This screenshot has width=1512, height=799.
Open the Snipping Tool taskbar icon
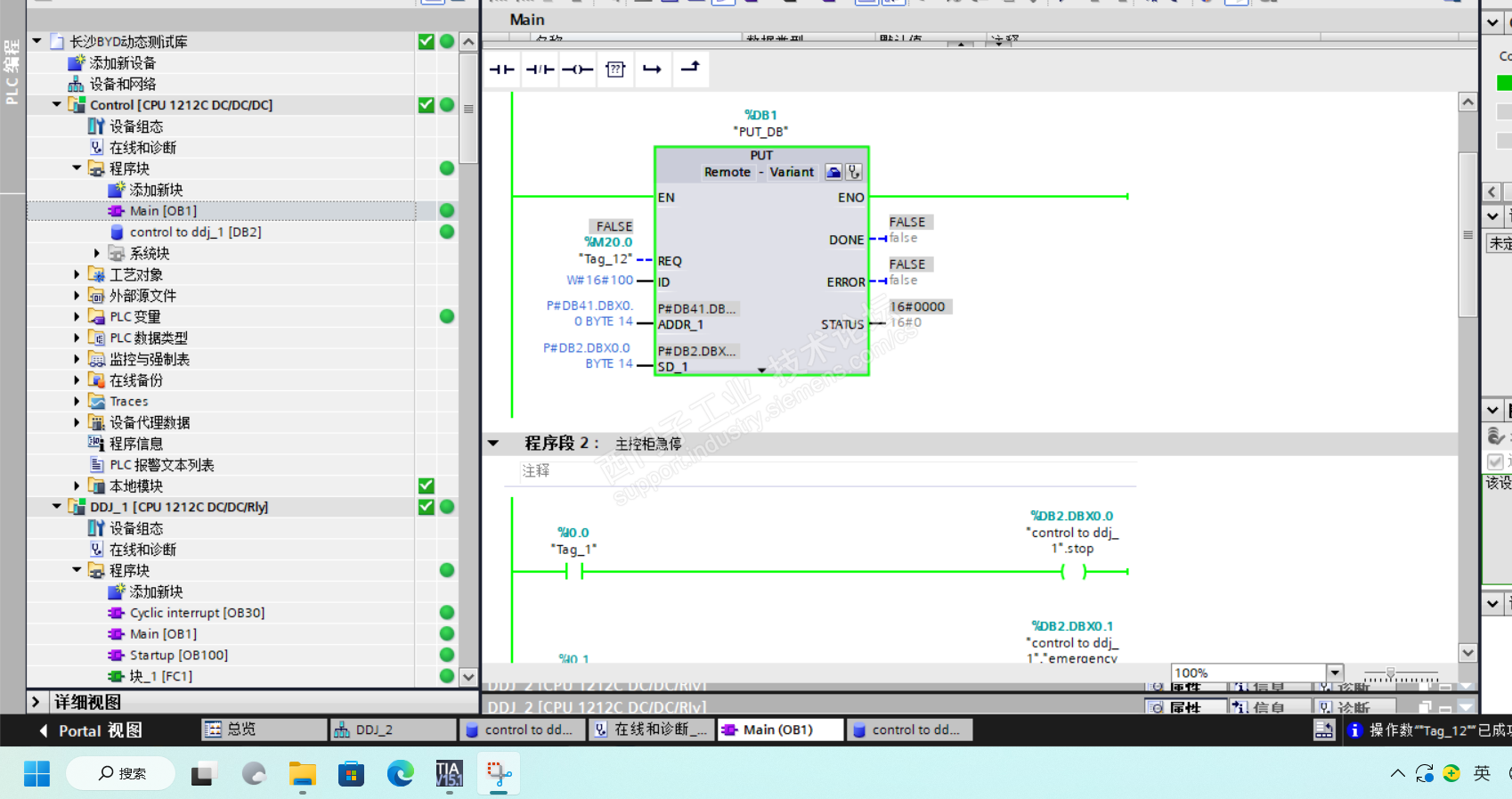499,773
